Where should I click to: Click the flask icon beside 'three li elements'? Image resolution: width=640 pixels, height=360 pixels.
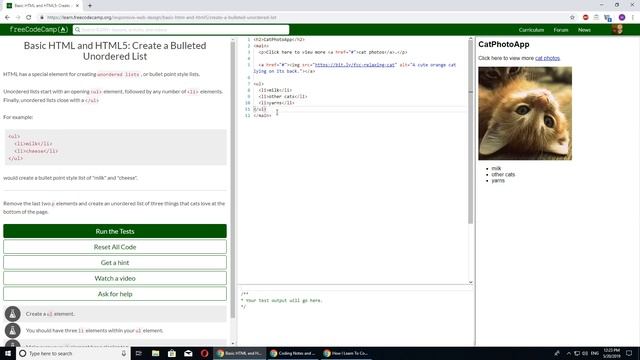[x=13, y=331]
